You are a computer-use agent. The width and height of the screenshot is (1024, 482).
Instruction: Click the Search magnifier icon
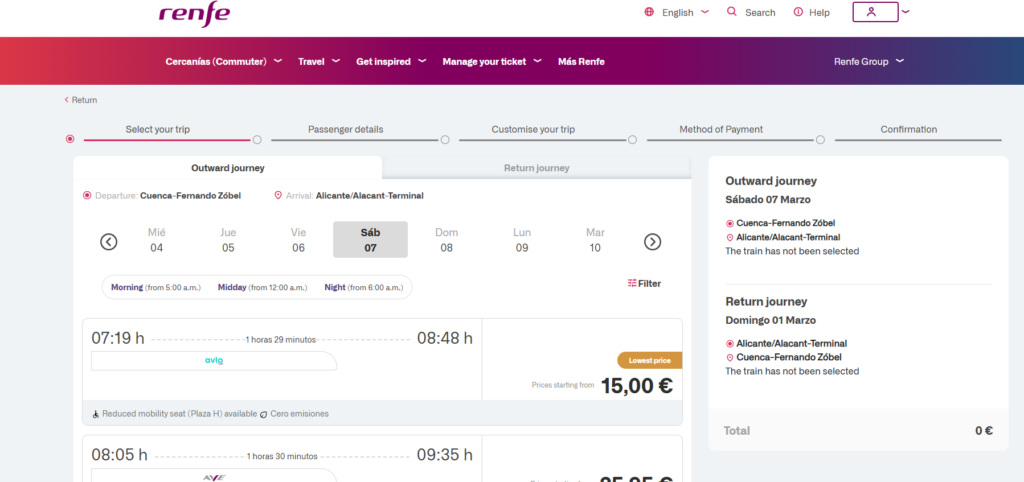coord(732,12)
